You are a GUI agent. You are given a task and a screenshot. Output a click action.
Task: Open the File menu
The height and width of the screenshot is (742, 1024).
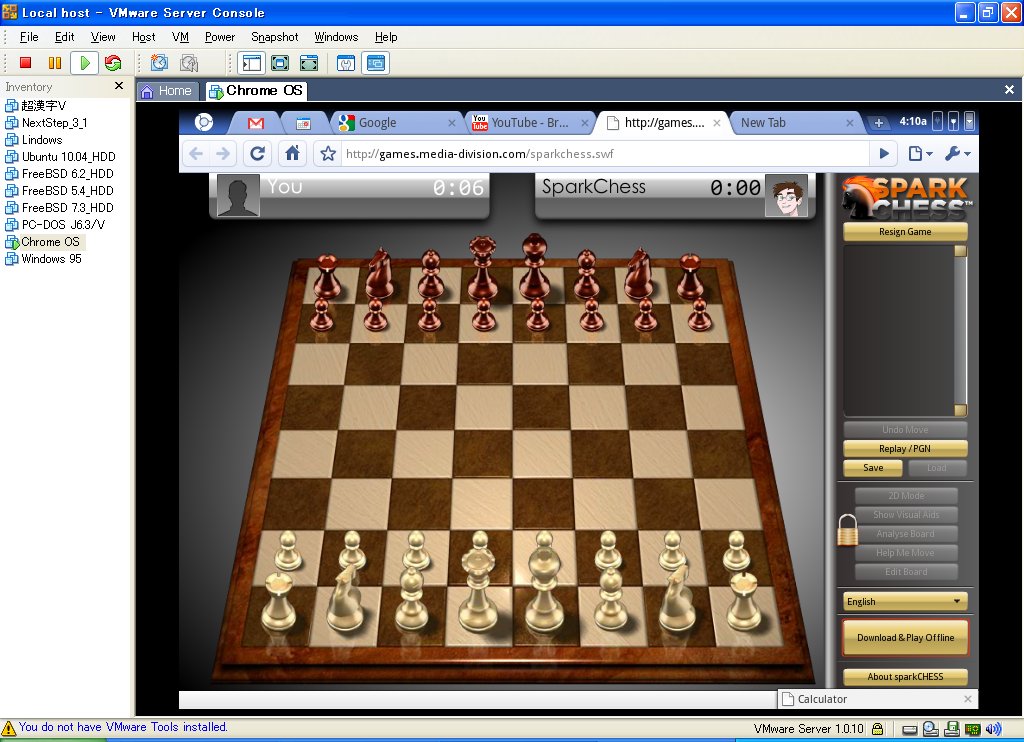[x=29, y=37]
